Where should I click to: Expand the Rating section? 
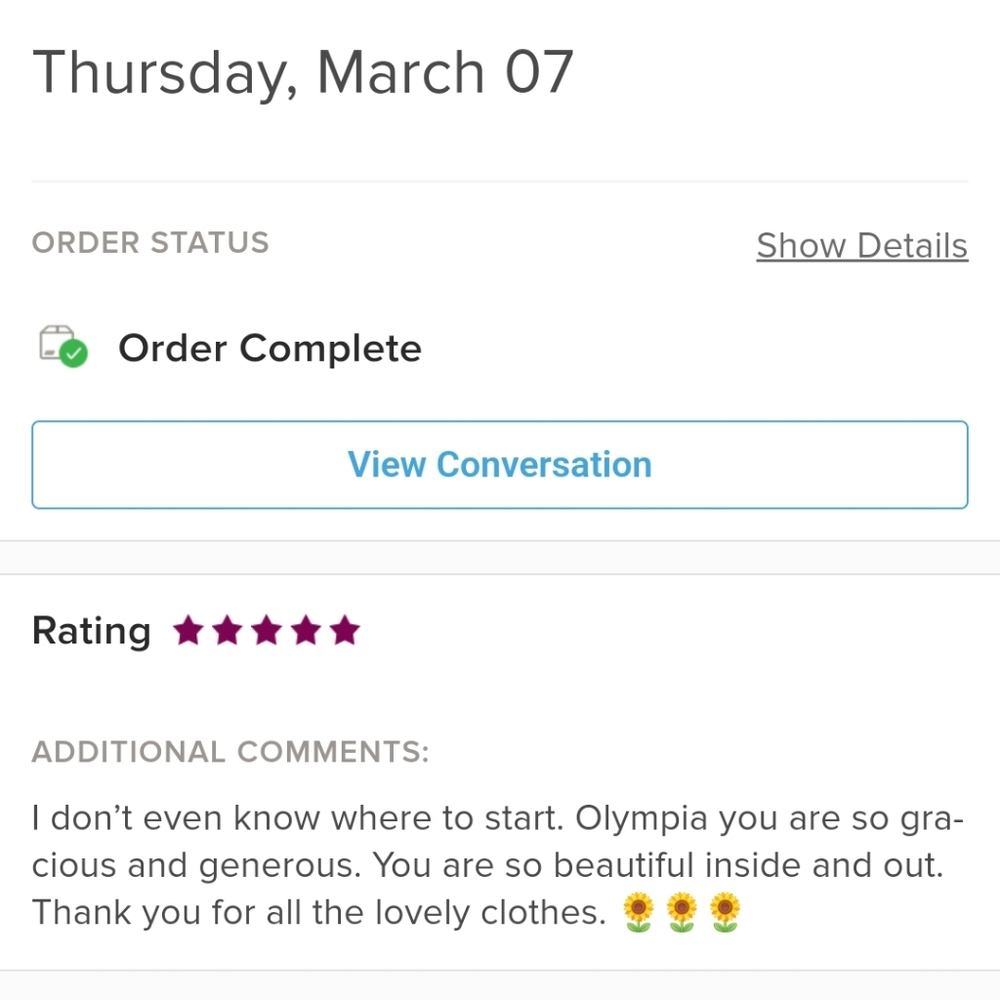point(91,630)
